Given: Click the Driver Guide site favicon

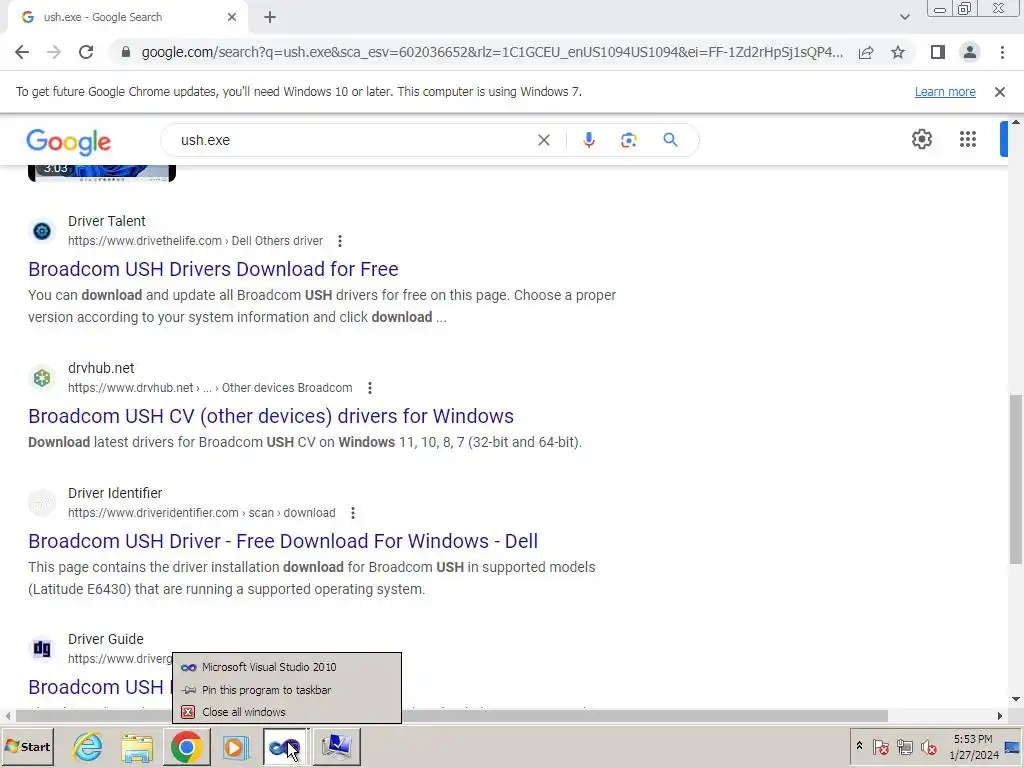Looking at the screenshot, I should pyautogui.click(x=42, y=648).
